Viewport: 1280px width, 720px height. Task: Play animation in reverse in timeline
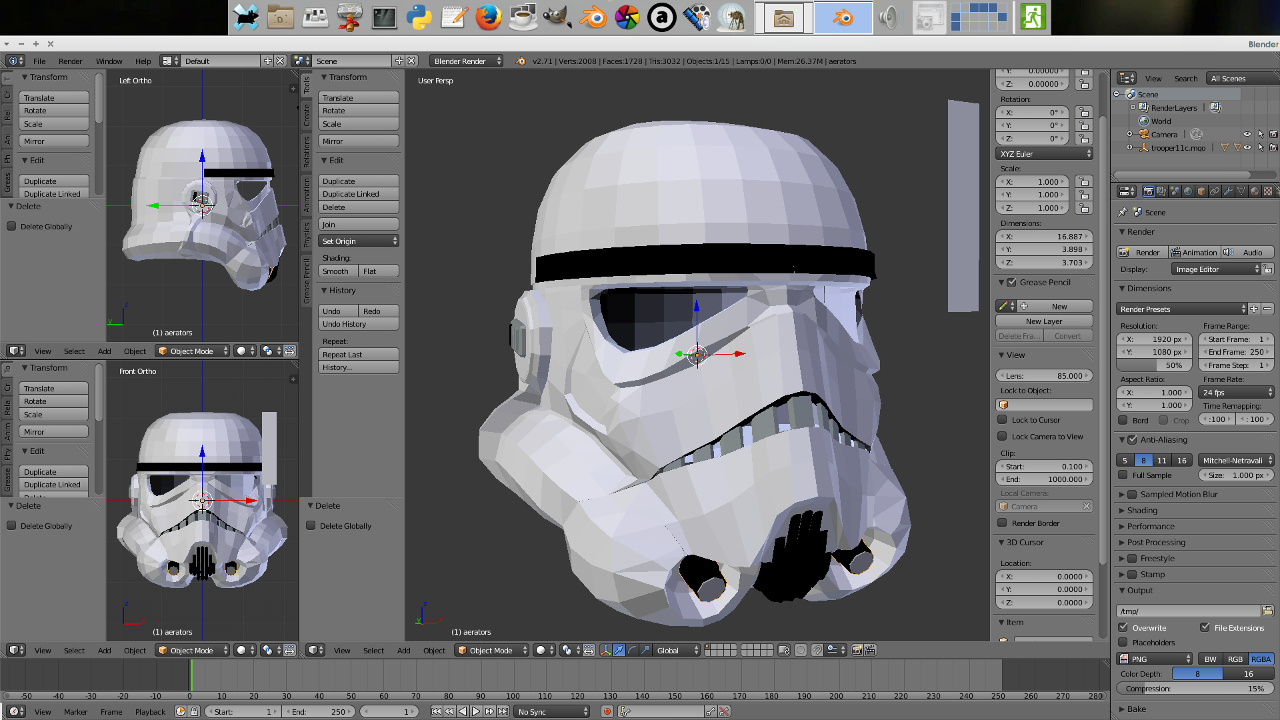pyautogui.click(x=463, y=711)
